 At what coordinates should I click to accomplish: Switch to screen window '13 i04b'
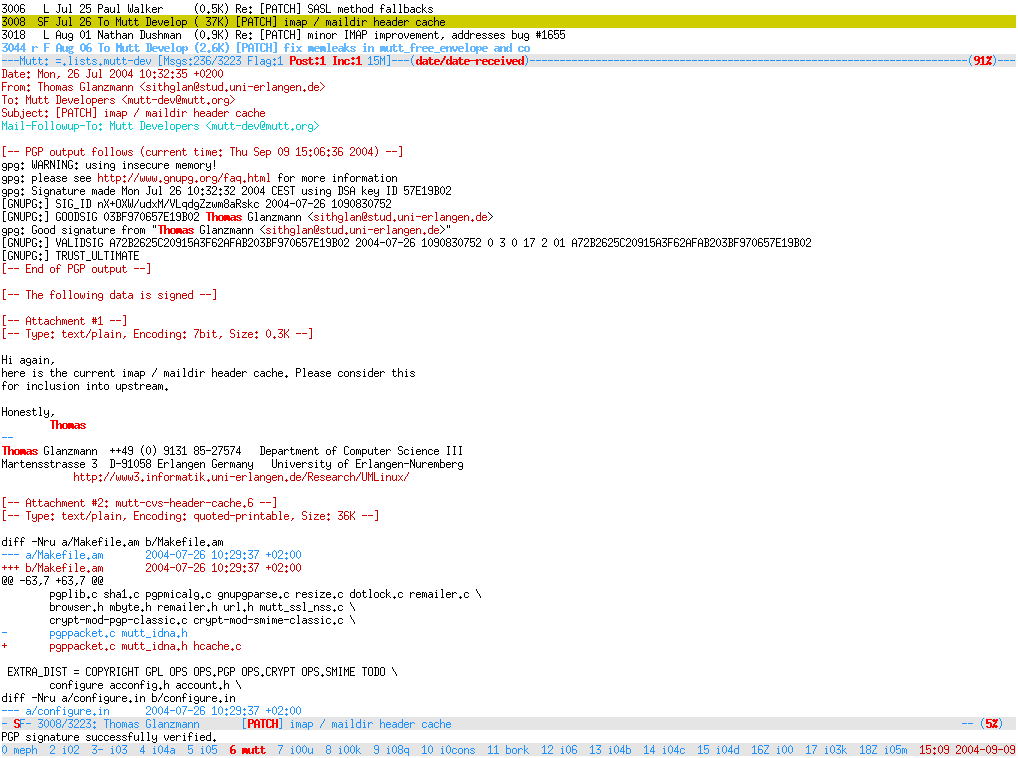click(610, 750)
